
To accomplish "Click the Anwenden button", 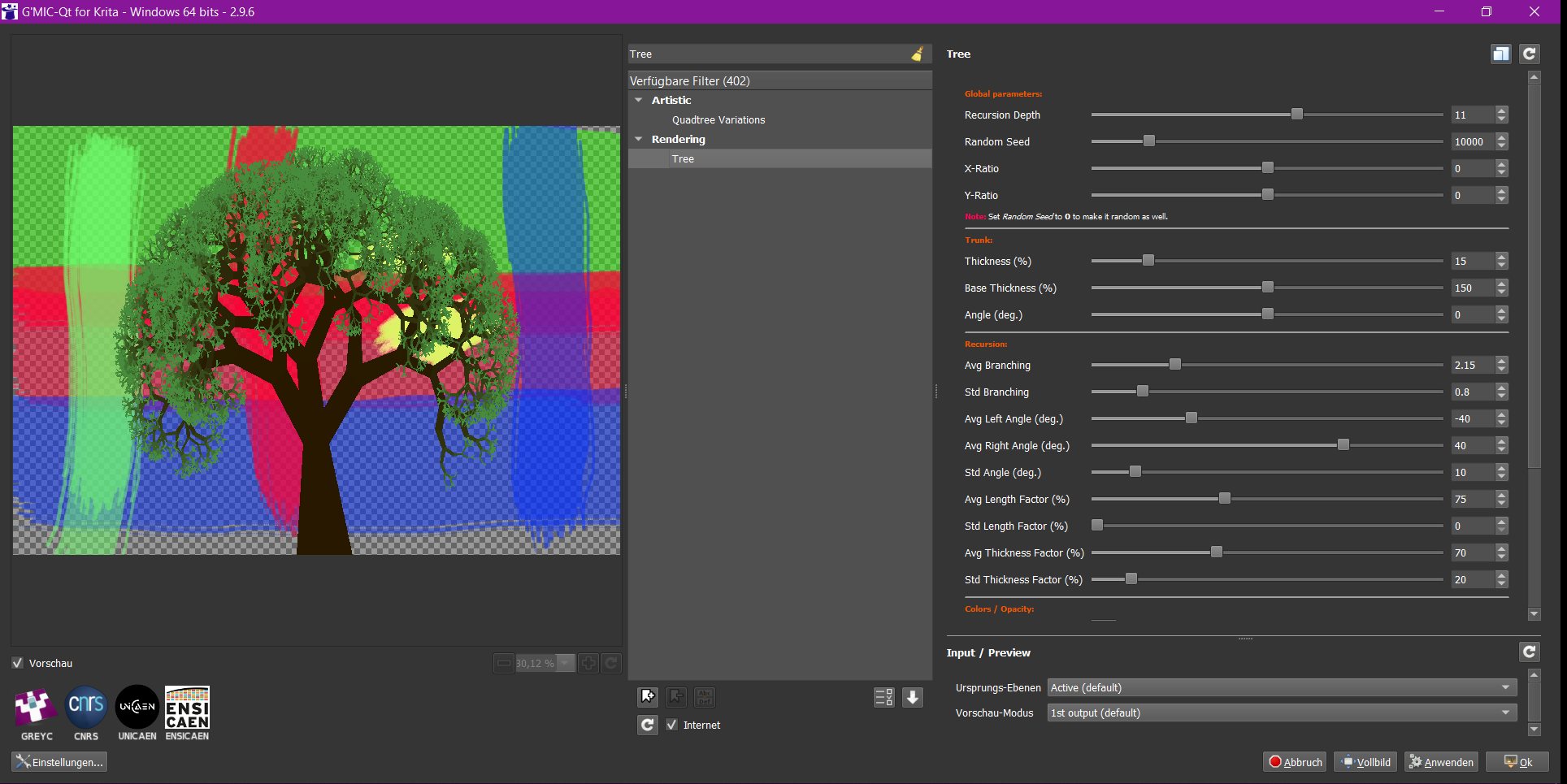I will click(1441, 762).
